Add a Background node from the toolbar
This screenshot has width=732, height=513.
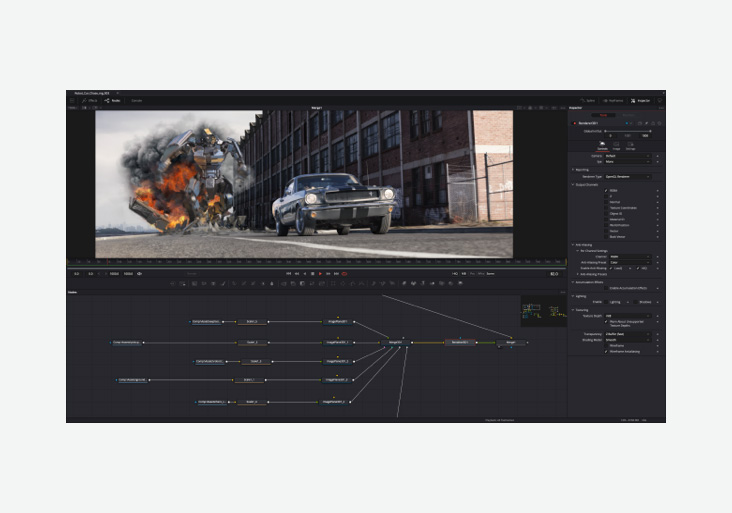(194, 283)
